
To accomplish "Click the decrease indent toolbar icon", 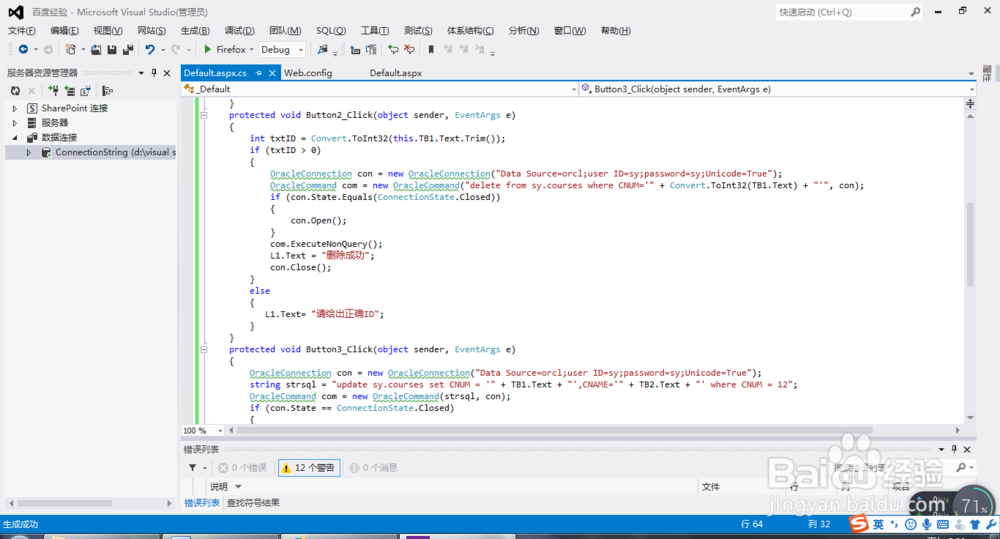I will tap(355, 49).
